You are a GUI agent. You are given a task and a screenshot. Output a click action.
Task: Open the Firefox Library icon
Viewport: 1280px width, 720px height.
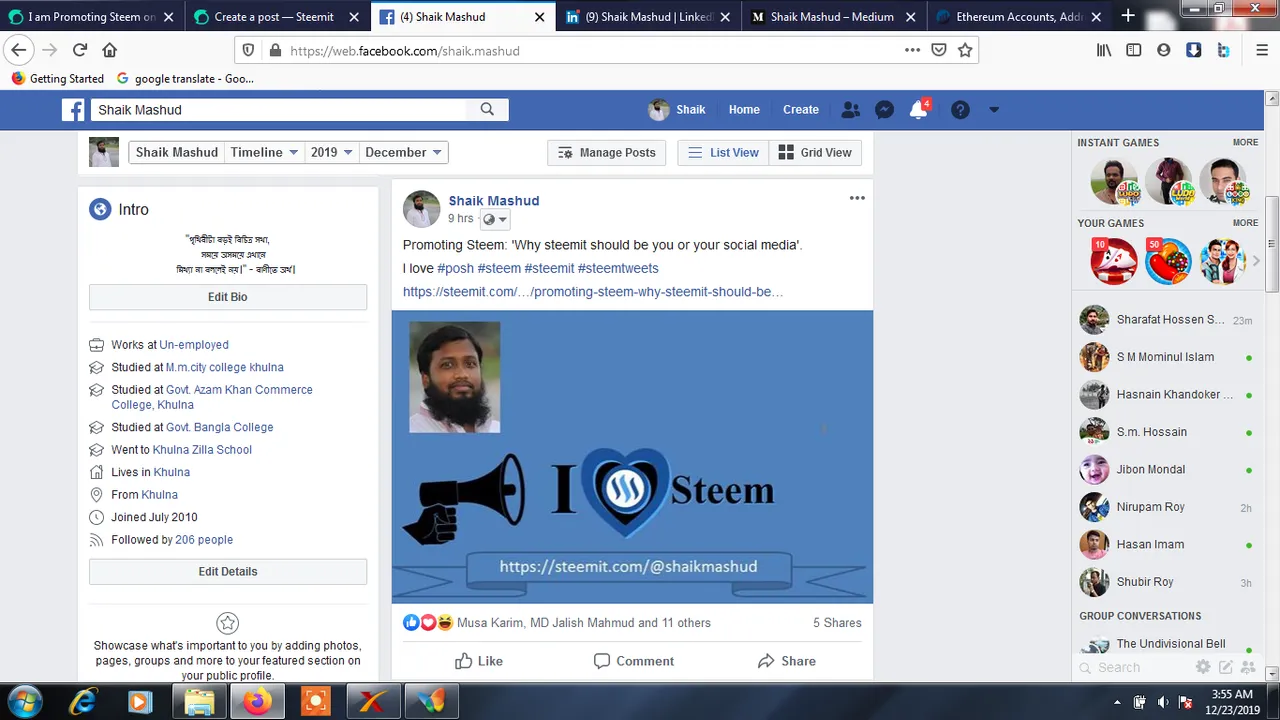[x=1104, y=50]
